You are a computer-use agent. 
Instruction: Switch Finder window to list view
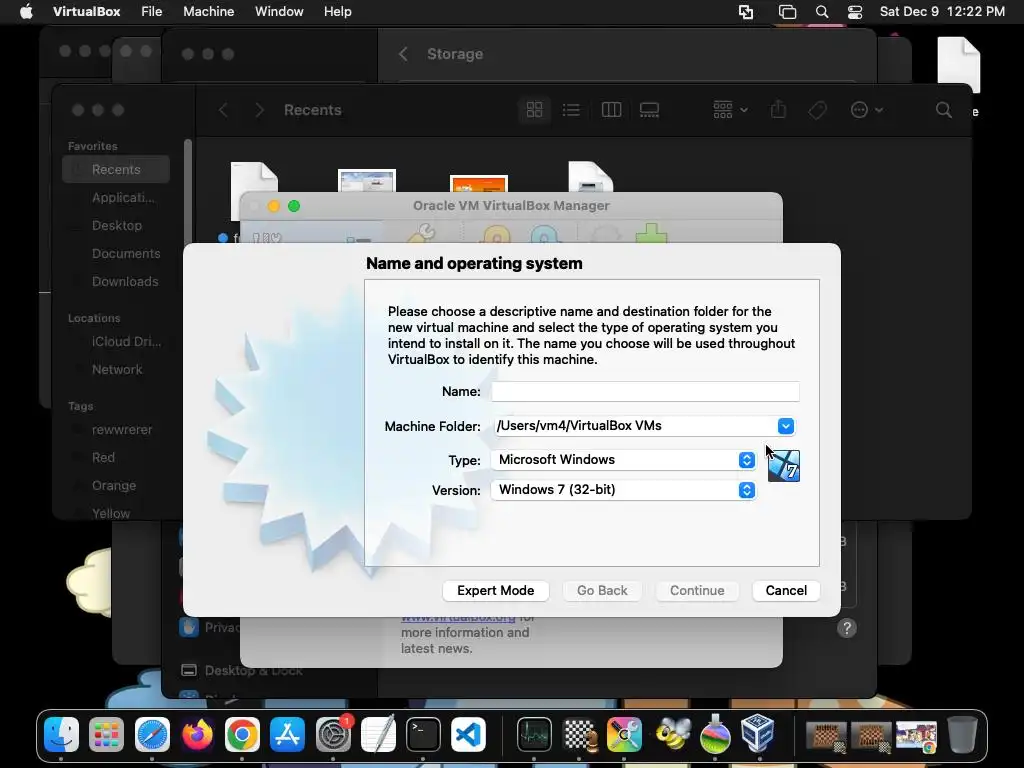click(x=571, y=110)
